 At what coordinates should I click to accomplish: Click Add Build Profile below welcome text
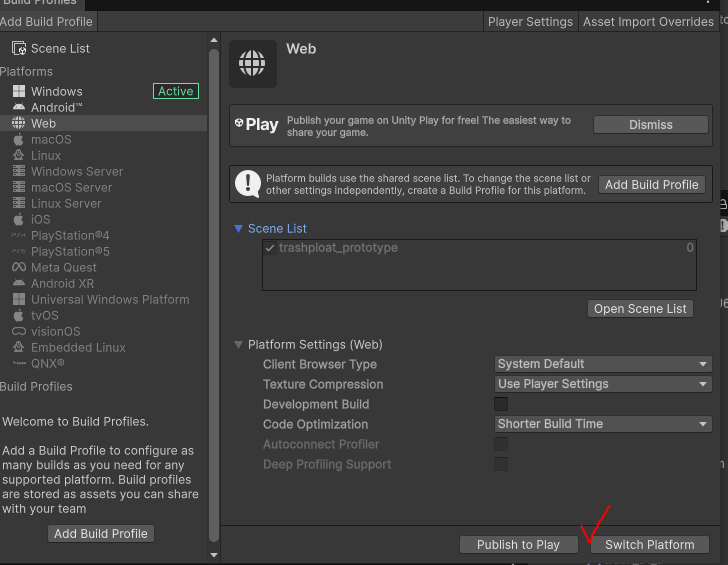point(101,533)
